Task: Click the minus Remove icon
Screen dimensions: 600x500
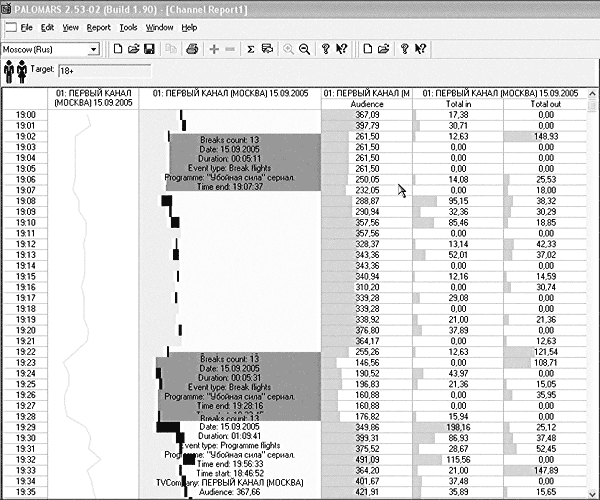Action: pos(230,49)
